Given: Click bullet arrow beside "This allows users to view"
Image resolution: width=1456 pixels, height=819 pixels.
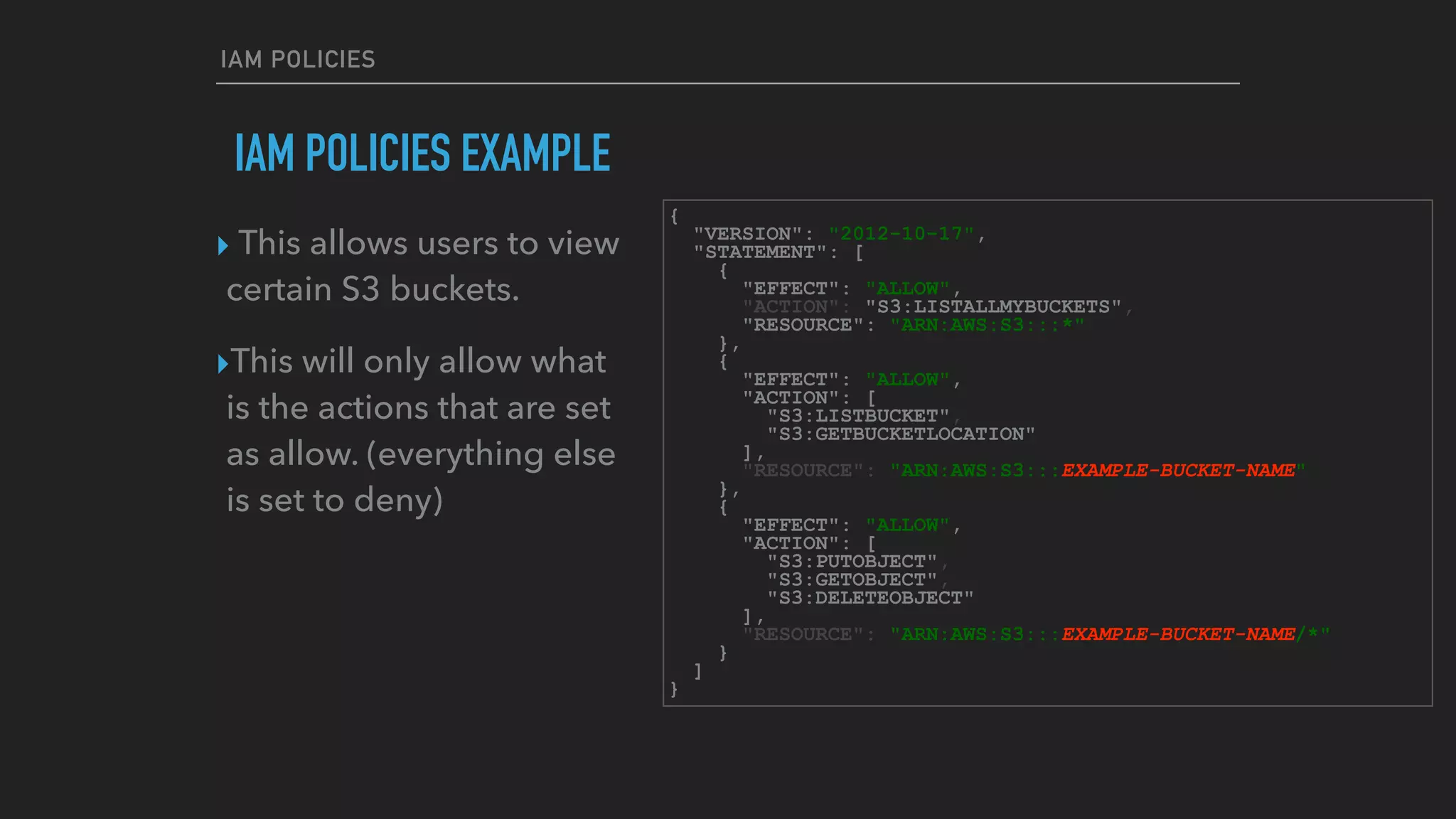Looking at the screenshot, I should tap(223, 246).
